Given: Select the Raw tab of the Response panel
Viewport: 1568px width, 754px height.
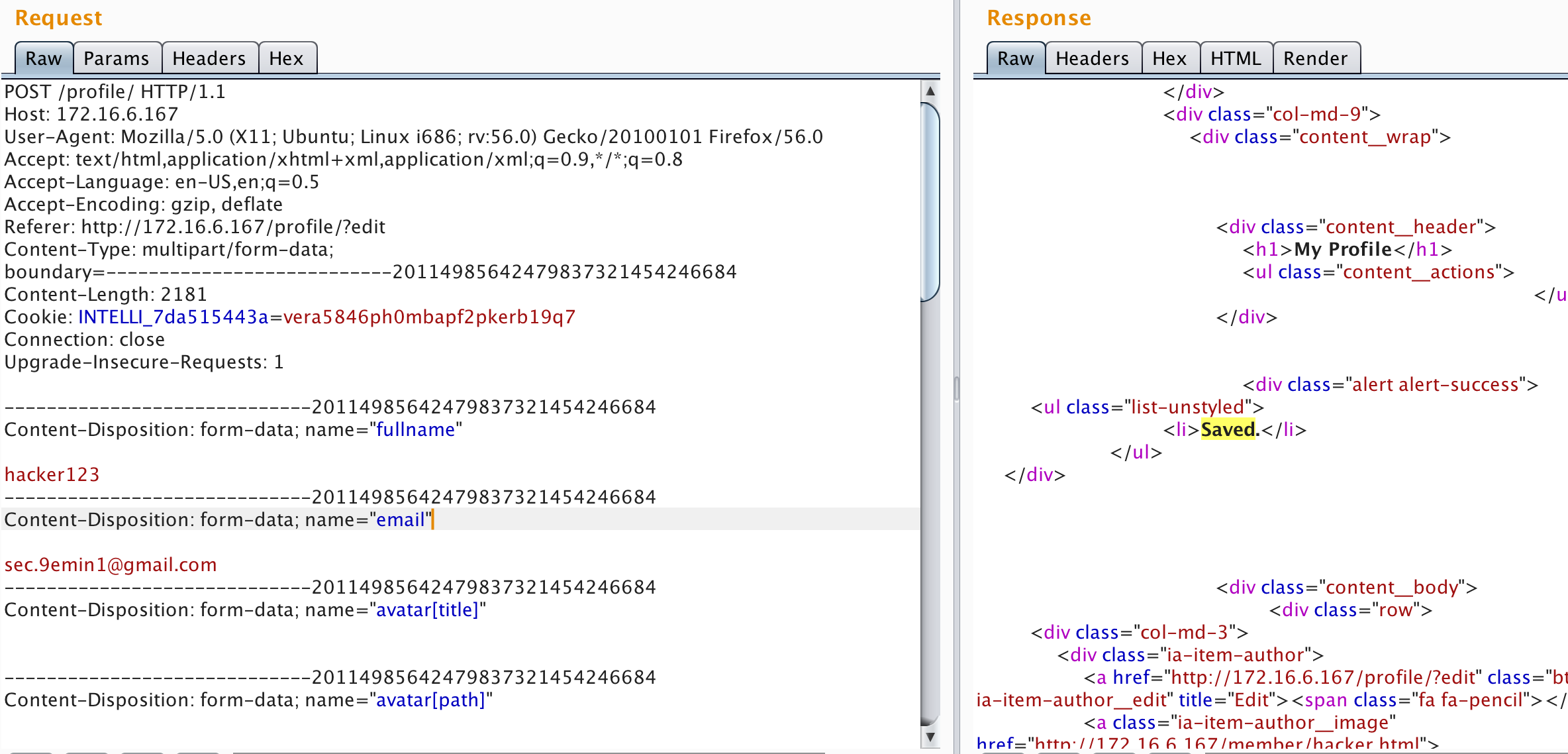Looking at the screenshot, I should (1014, 58).
